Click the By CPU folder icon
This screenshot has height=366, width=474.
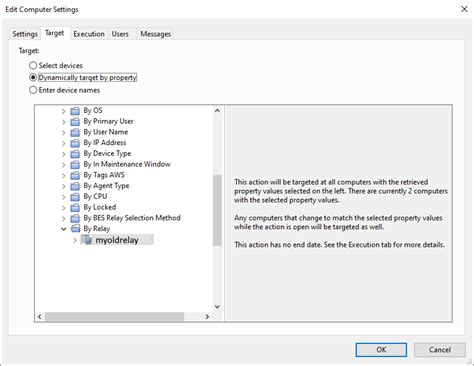pyautogui.click(x=75, y=197)
